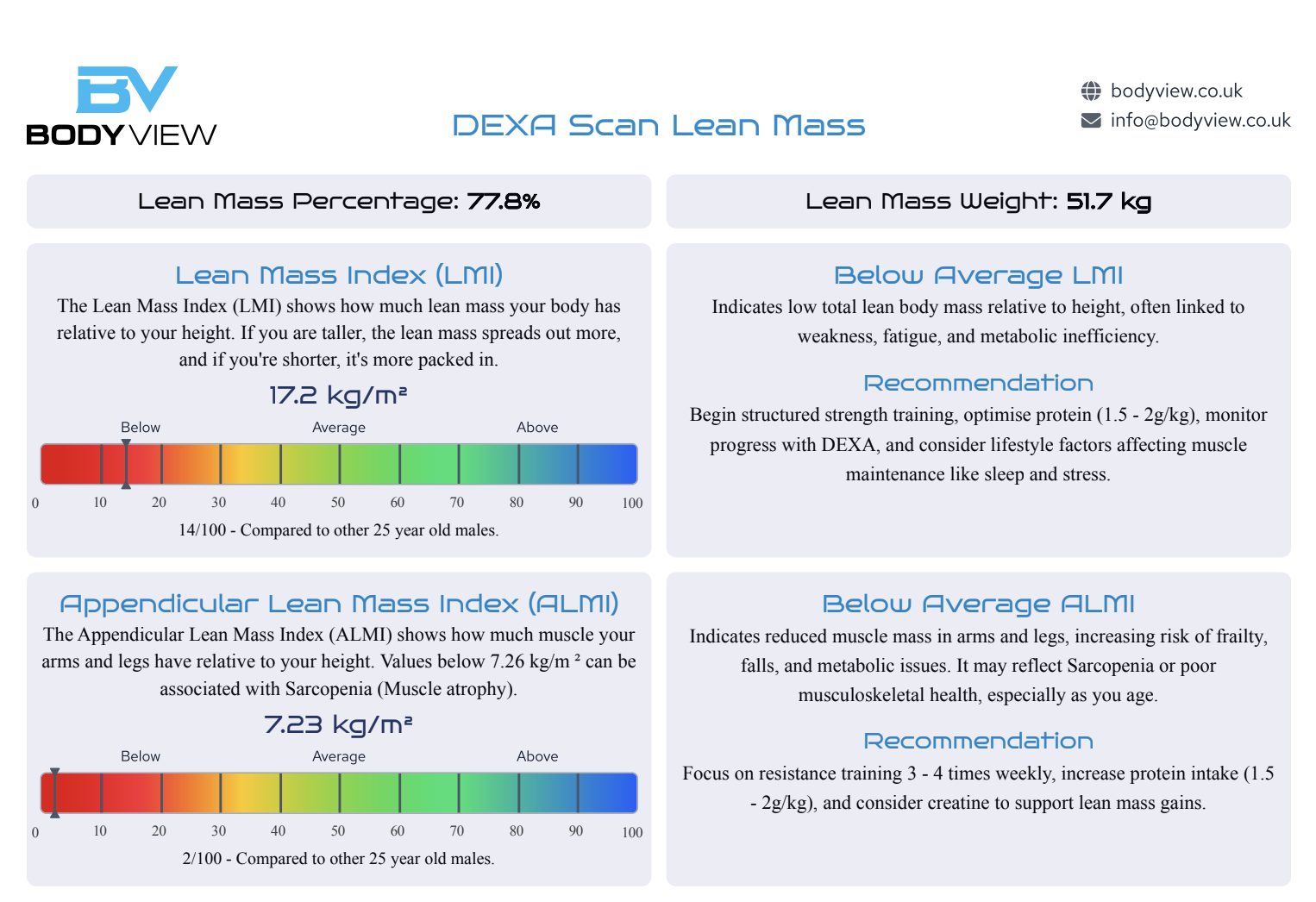The height and width of the screenshot is (902, 1316).
Task: Click the globe icon beside bodyview.co.uk
Action: pos(1091,91)
